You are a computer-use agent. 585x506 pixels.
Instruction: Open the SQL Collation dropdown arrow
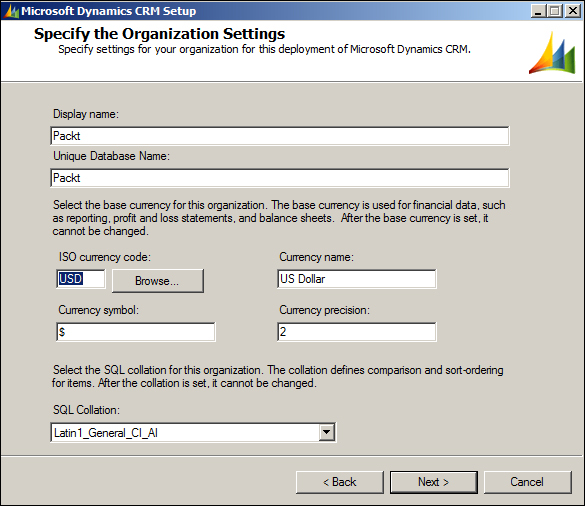pos(326,432)
